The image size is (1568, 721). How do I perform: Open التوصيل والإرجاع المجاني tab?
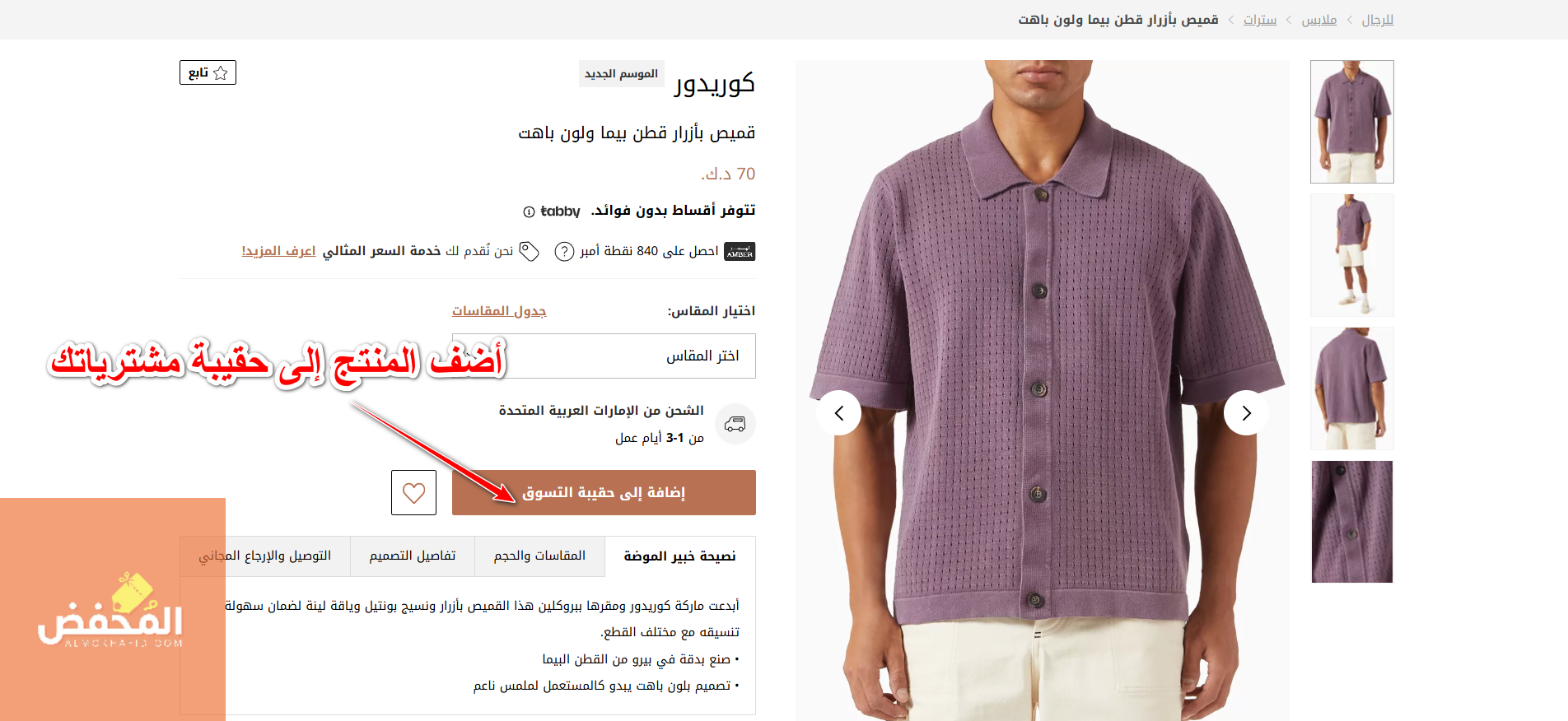[265, 556]
